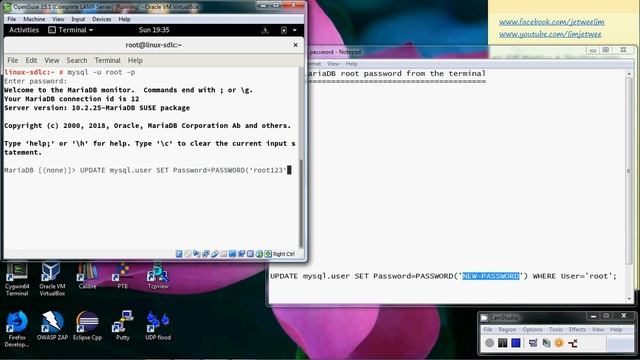This screenshot has width=640, height=360.
Task: Open VirtualBox File menu
Action: [x=11, y=19]
